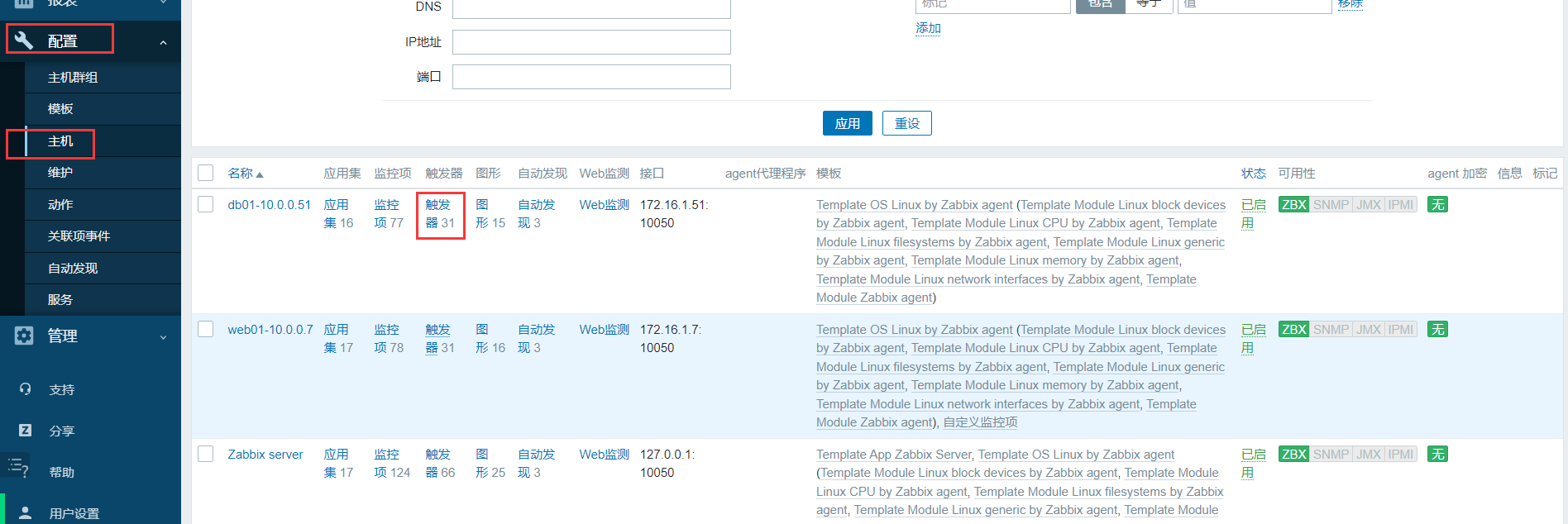Click the Z icon for 分享
1568x524 pixels.
25,431
